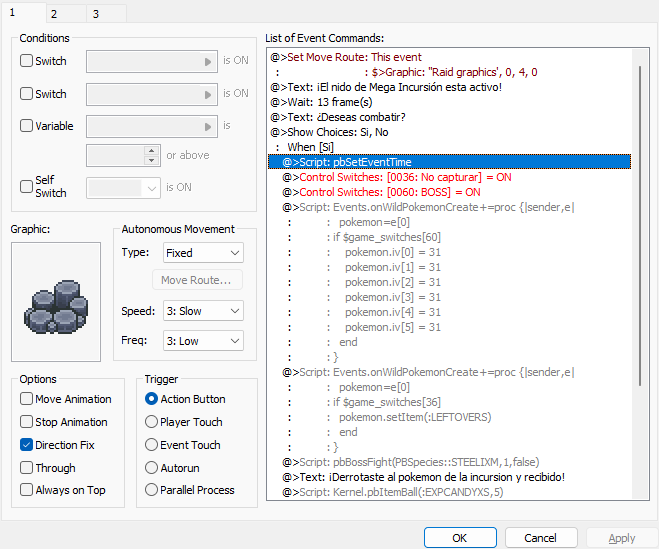This screenshot has height=549, width=659.
Task: Enable the Self Switch condition checkbox
Action: [x=27, y=186]
